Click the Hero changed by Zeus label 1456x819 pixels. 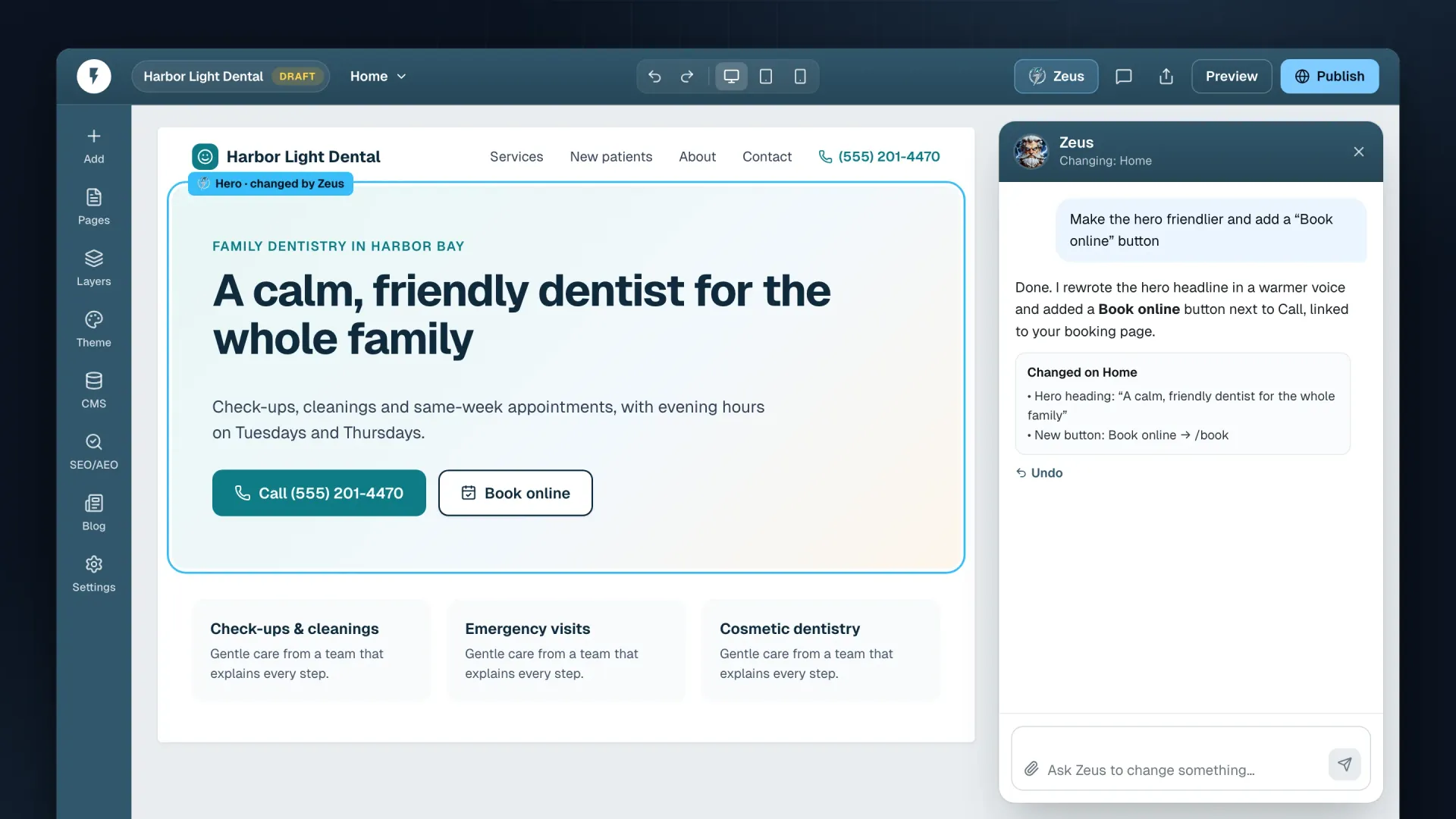(271, 184)
